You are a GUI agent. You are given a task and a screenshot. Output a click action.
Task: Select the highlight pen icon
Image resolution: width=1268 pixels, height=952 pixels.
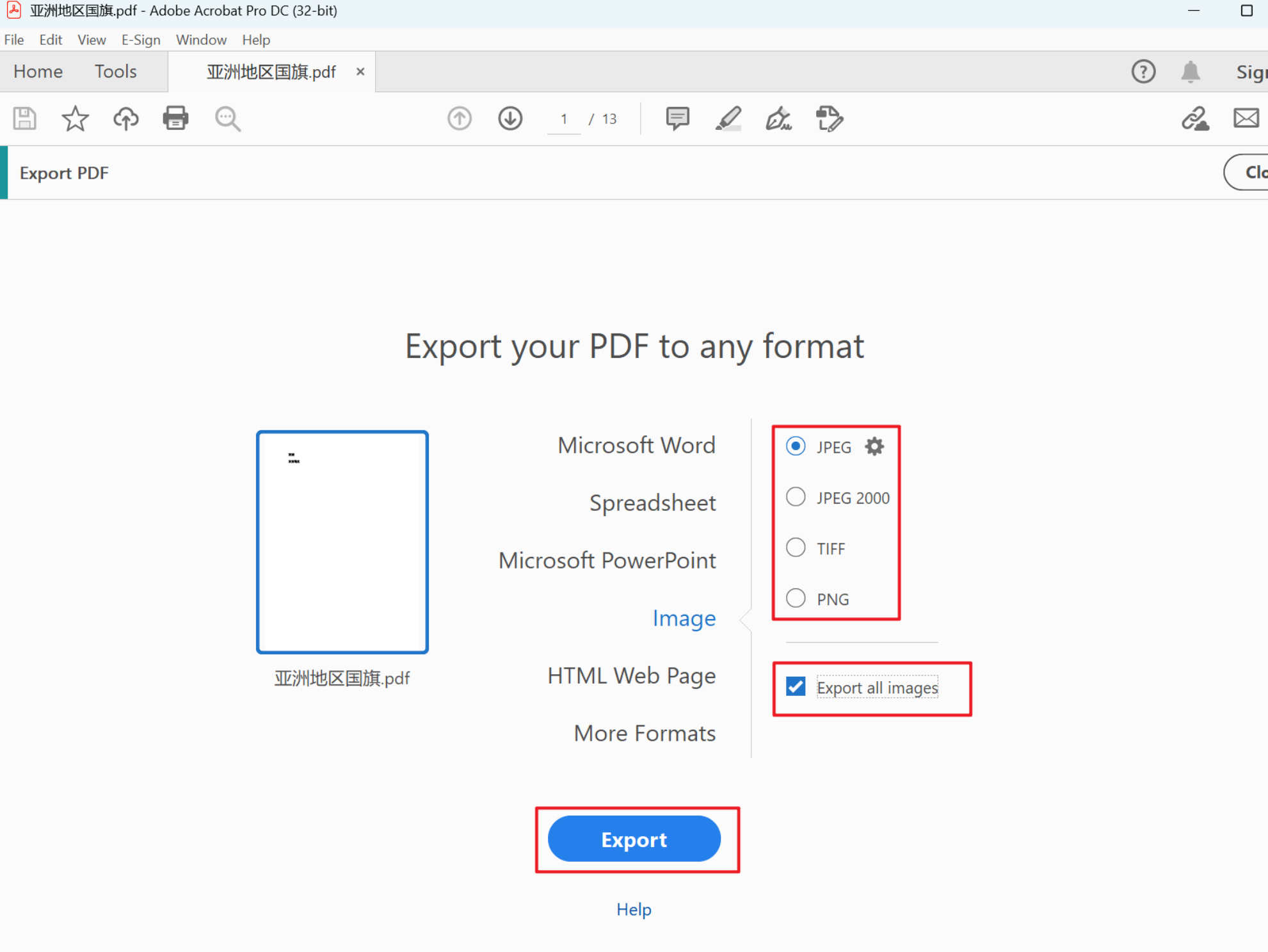click(x=728, y=118)
